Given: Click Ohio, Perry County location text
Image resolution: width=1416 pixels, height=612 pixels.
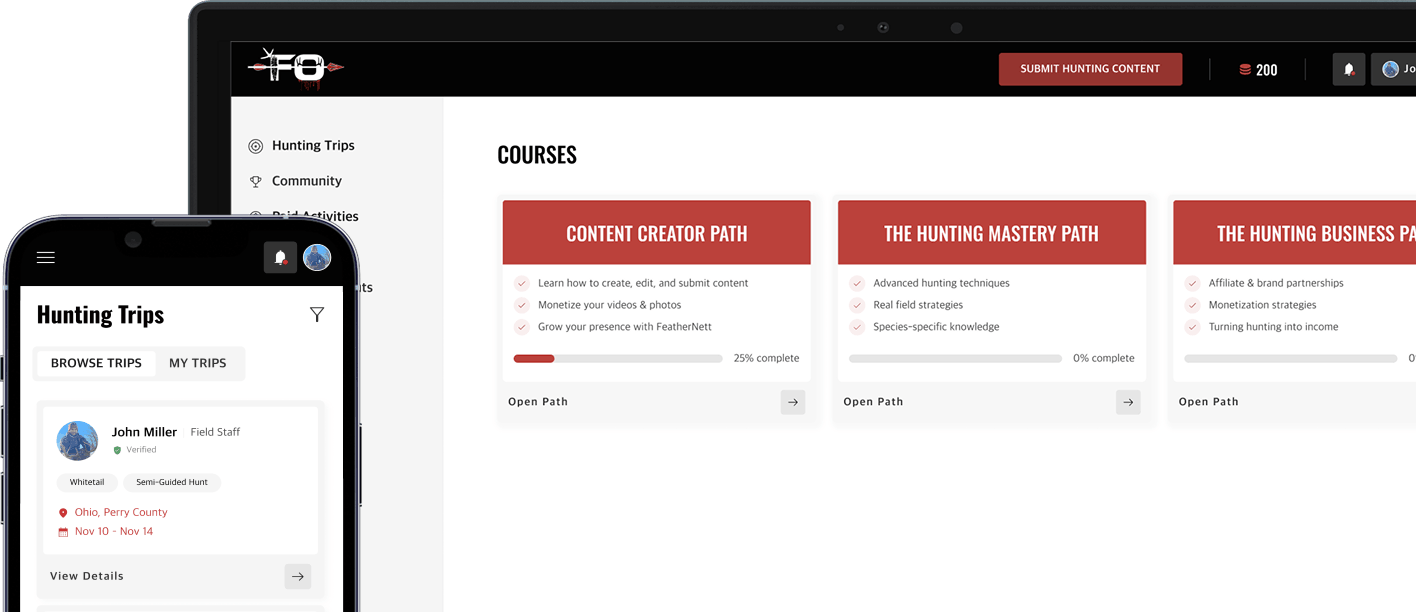Looking at the screenshot, I should pyautogui.click(x=121, y=512).
